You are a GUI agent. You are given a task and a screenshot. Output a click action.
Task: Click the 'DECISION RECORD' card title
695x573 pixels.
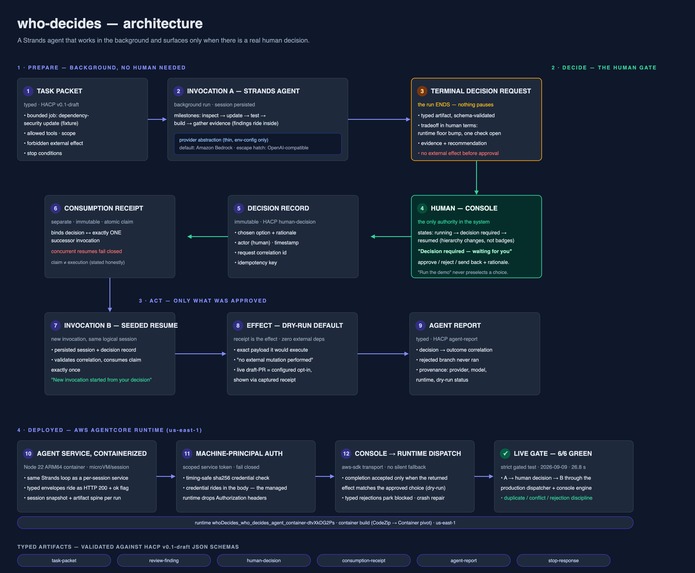(x=278, y=208)
